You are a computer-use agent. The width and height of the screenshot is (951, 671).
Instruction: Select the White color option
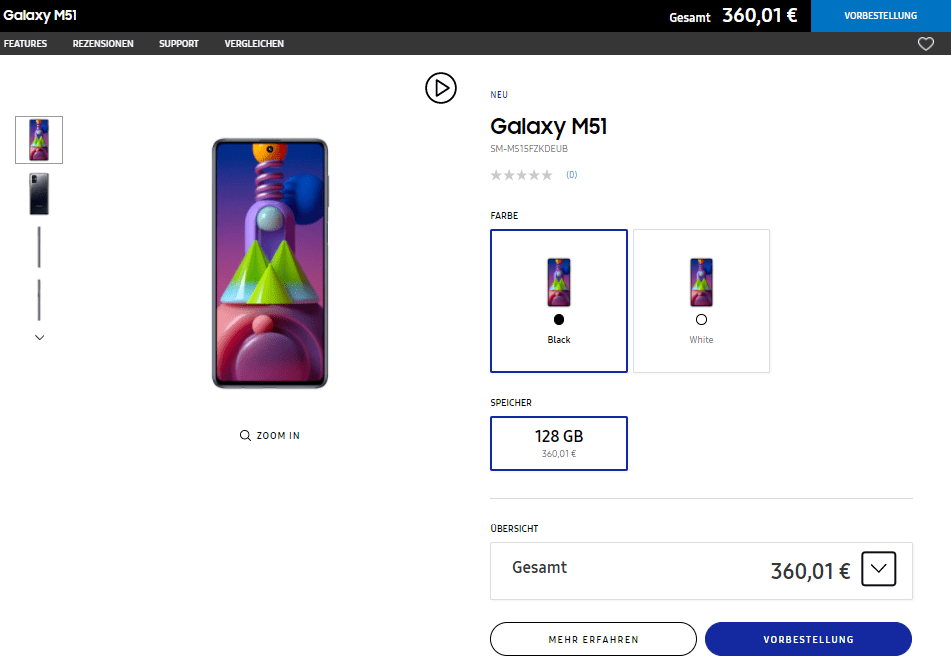(701, 301)
